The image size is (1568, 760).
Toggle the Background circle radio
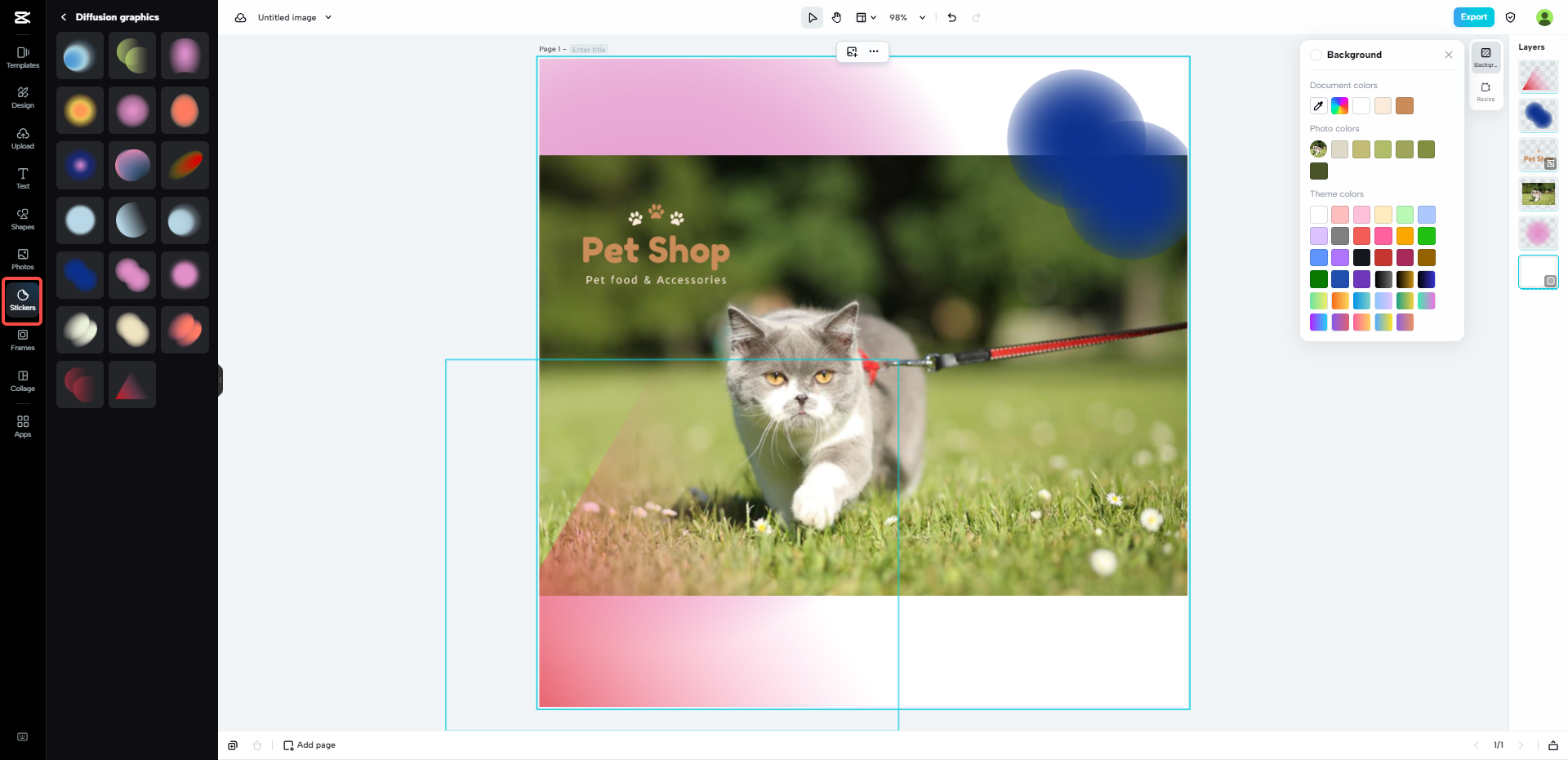click(1316, 55)
